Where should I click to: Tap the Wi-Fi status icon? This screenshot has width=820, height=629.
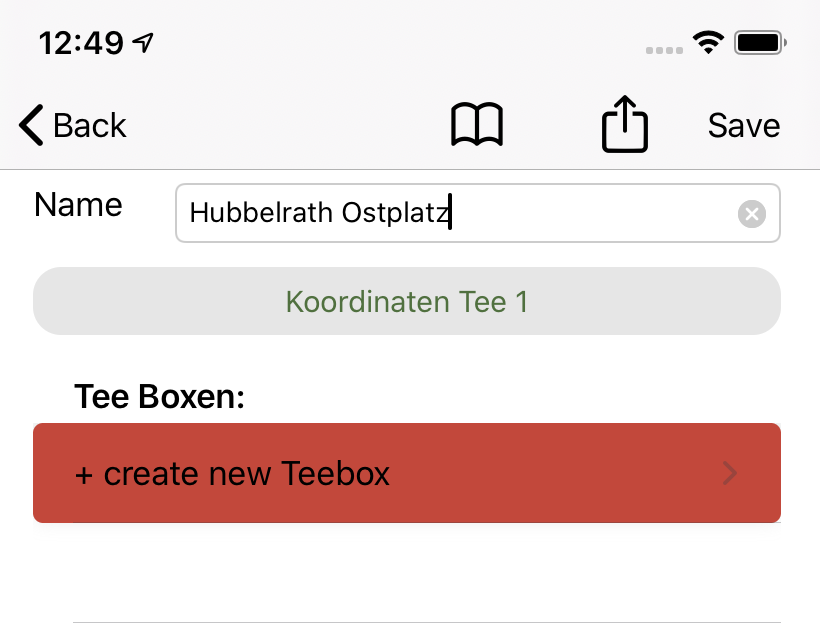pyautogui.click(x=710, y=43)
